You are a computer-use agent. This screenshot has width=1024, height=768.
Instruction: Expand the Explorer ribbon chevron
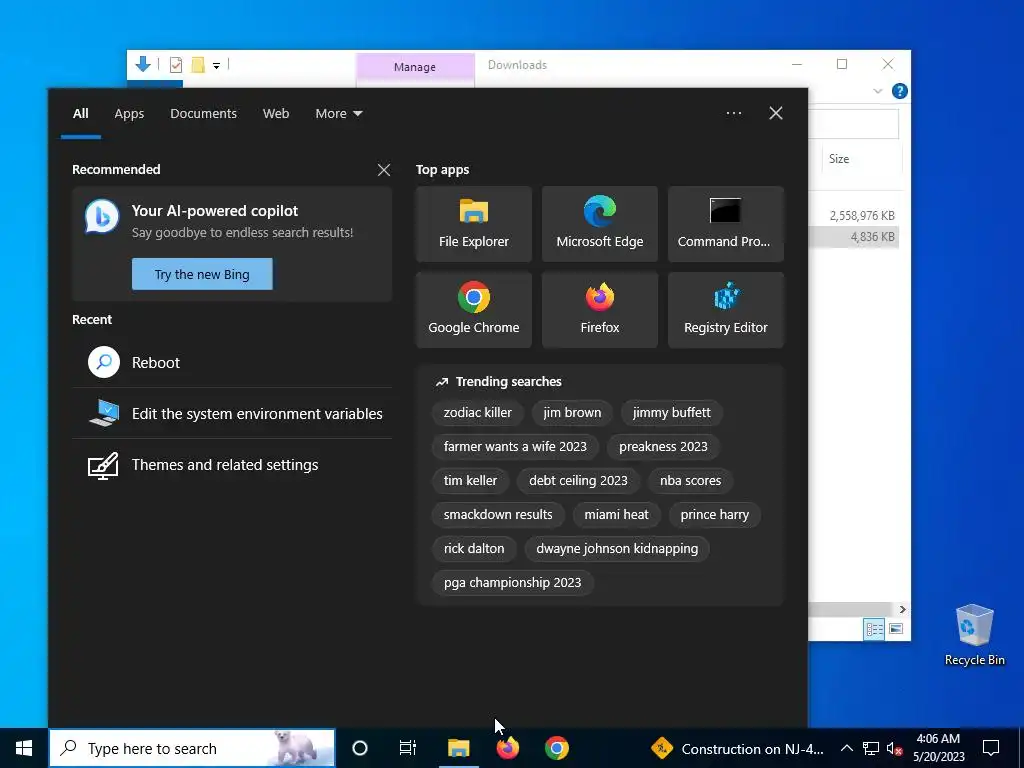(x=878, y=91)
